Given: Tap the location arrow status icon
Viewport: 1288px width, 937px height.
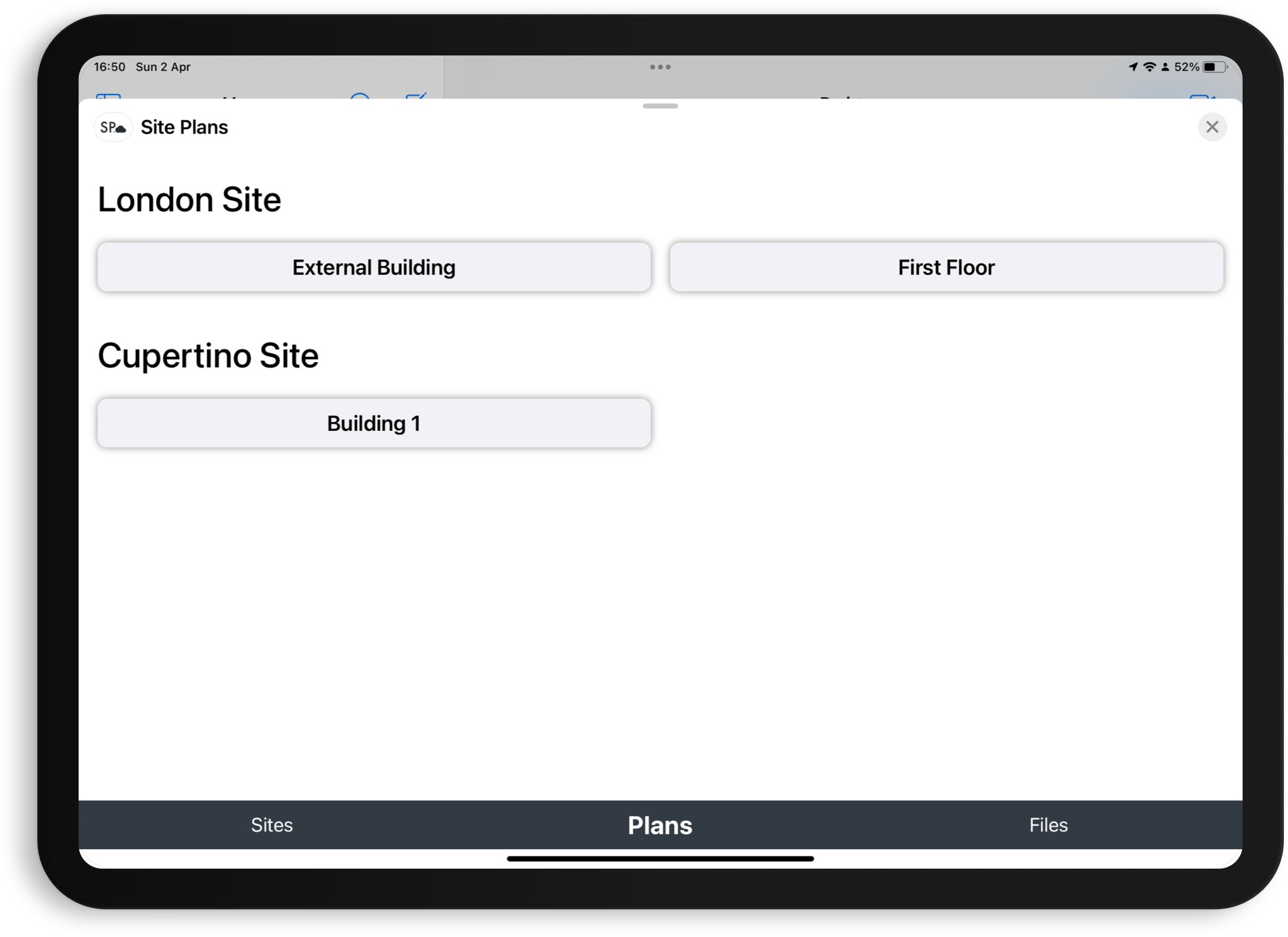Looking at the screenshot, I should point(1133,67).
